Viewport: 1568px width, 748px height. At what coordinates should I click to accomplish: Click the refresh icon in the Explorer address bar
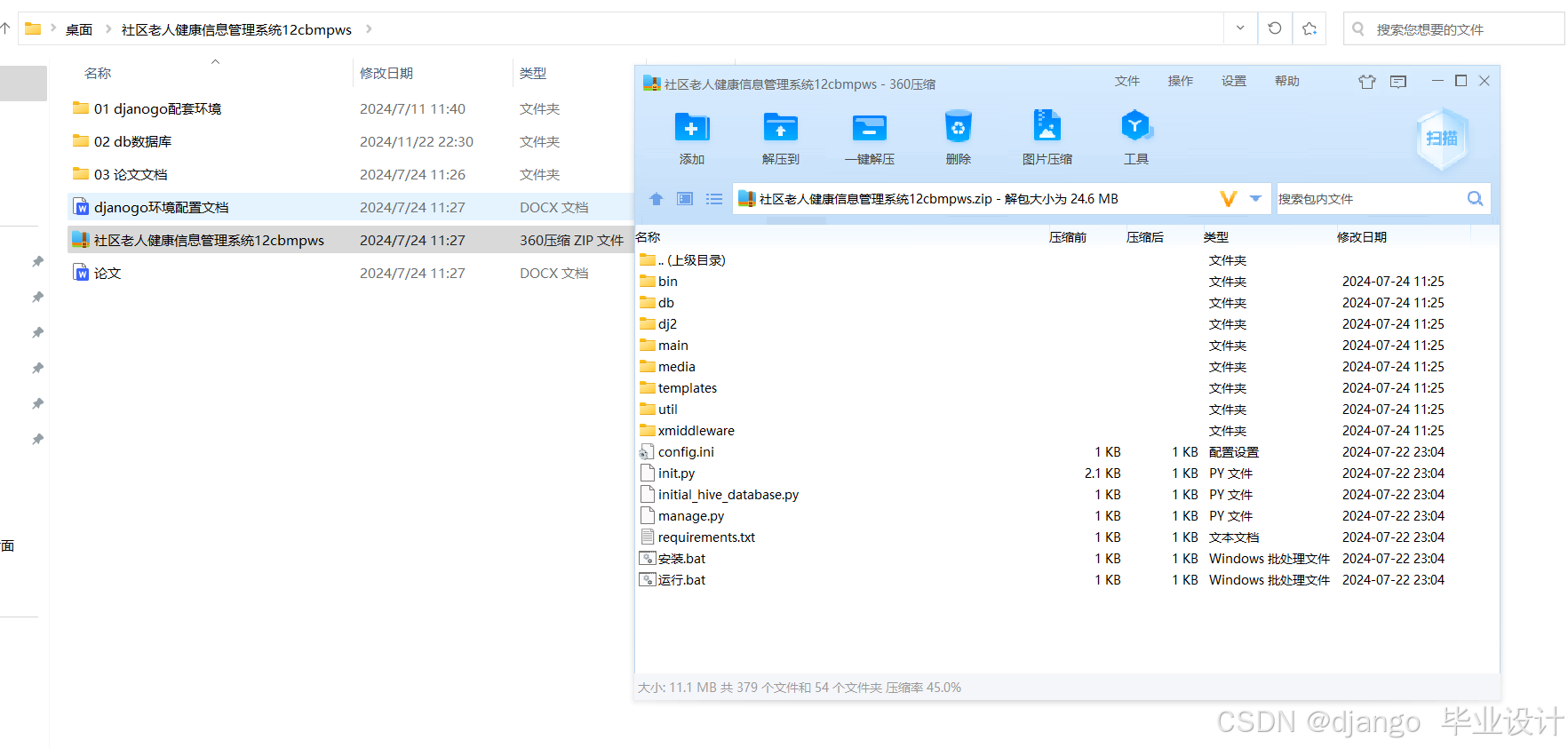click(x=1275, y=28)
